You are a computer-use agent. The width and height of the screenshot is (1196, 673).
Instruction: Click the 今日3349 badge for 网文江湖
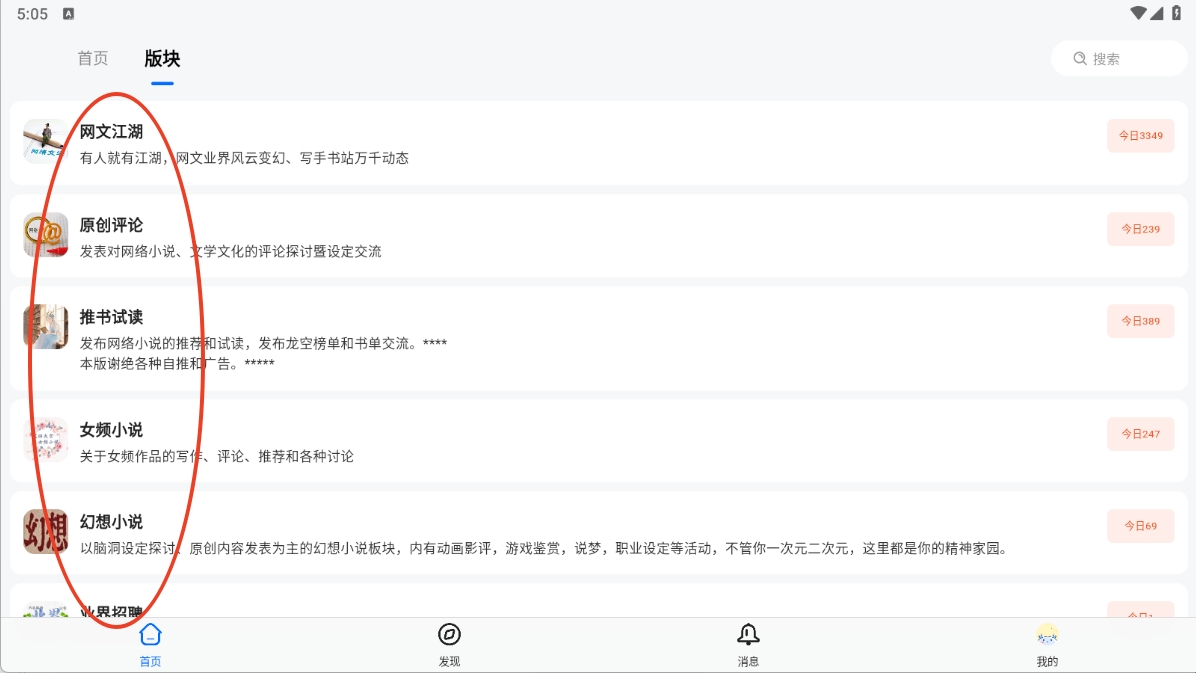click(x=1140, y=136)
